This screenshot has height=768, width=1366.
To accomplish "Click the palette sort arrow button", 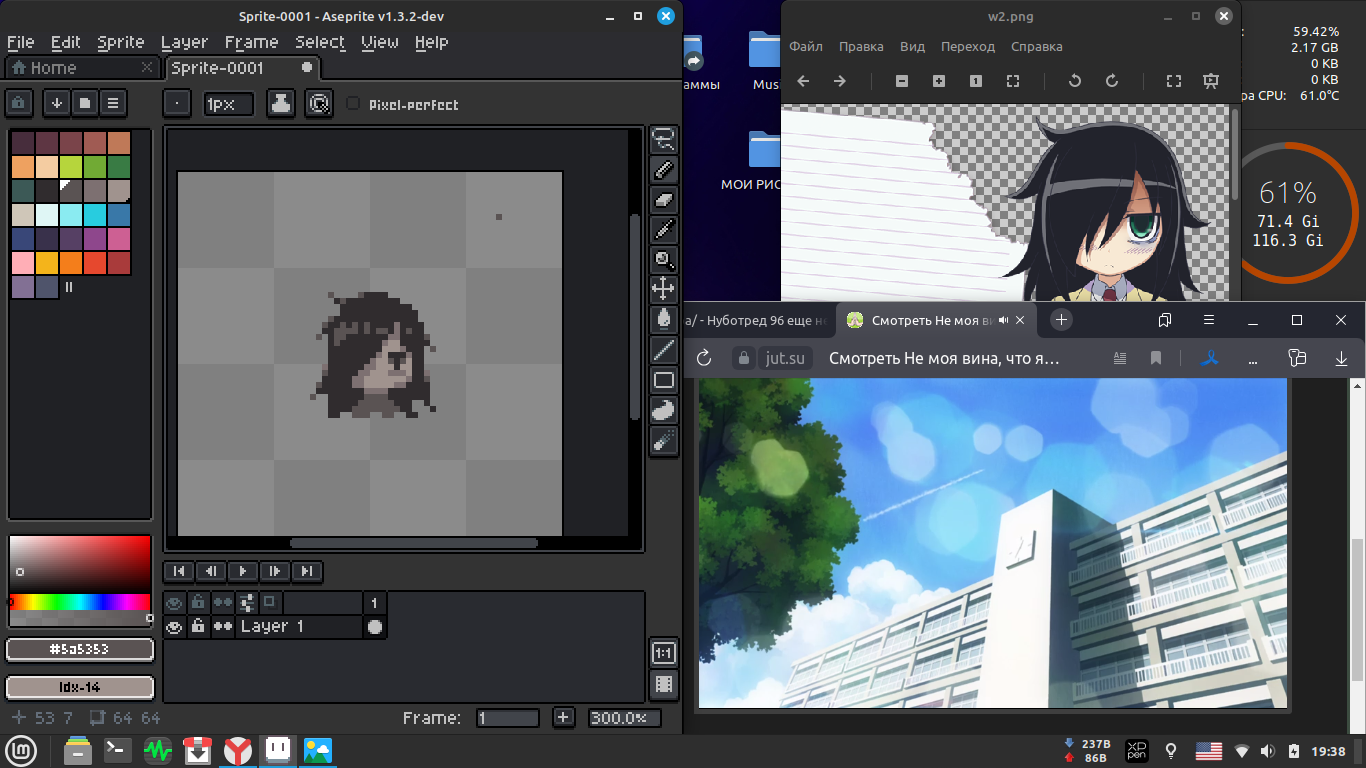I will (57, 103).
